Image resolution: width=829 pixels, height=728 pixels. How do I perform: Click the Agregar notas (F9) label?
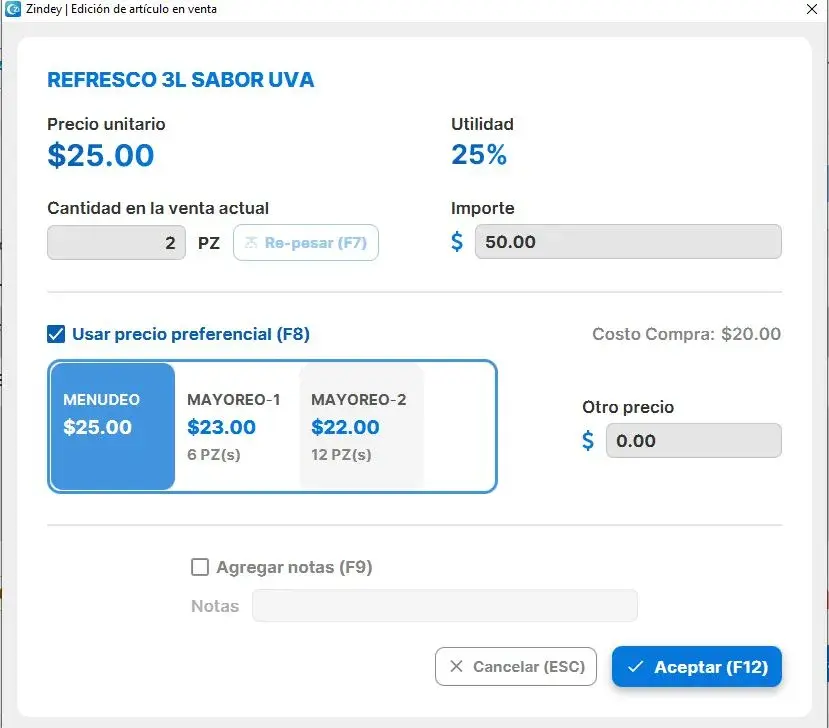click(x=294, y=568)
